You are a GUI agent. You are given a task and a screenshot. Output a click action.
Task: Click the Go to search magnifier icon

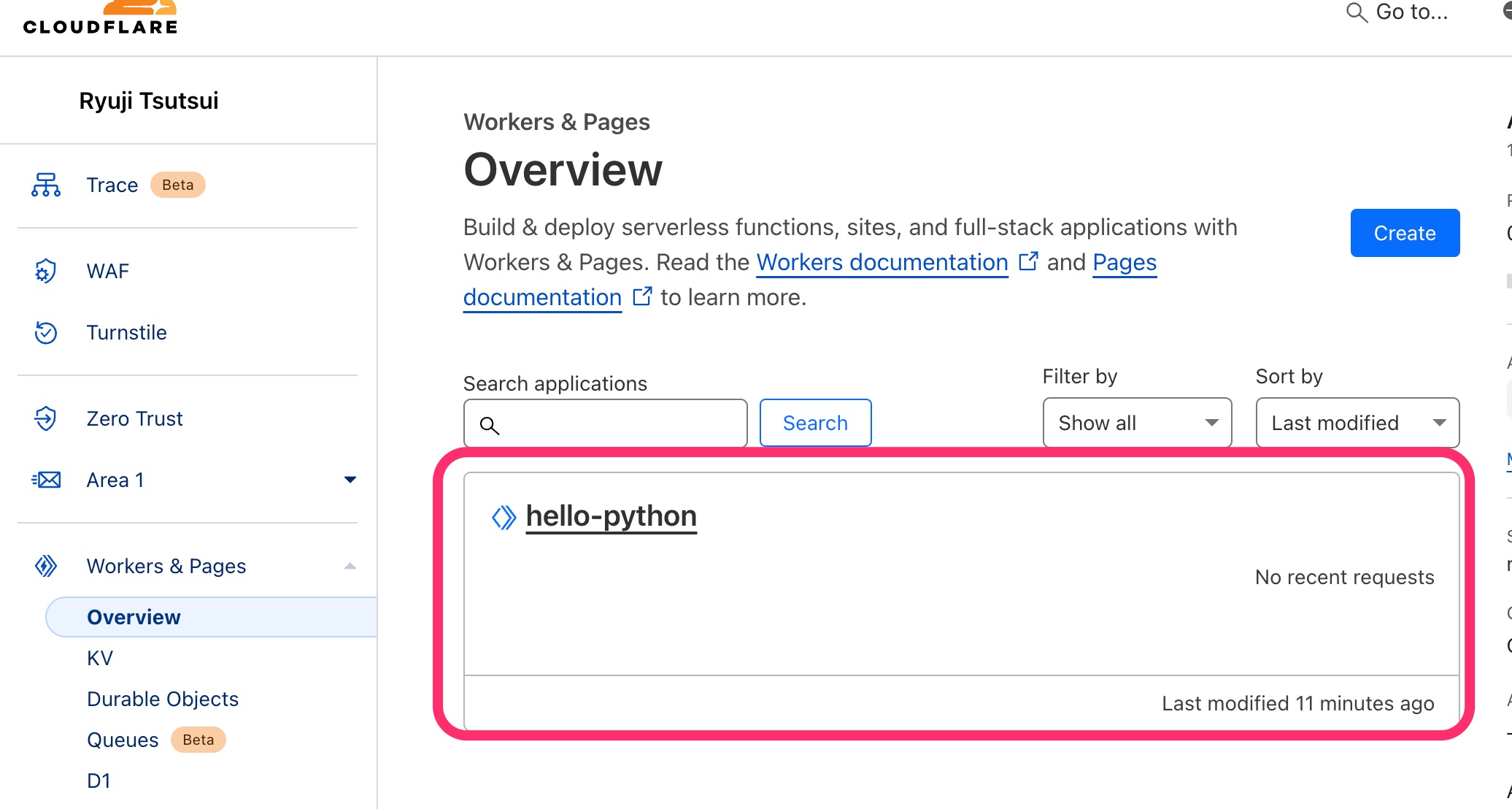coord(1356,12)
